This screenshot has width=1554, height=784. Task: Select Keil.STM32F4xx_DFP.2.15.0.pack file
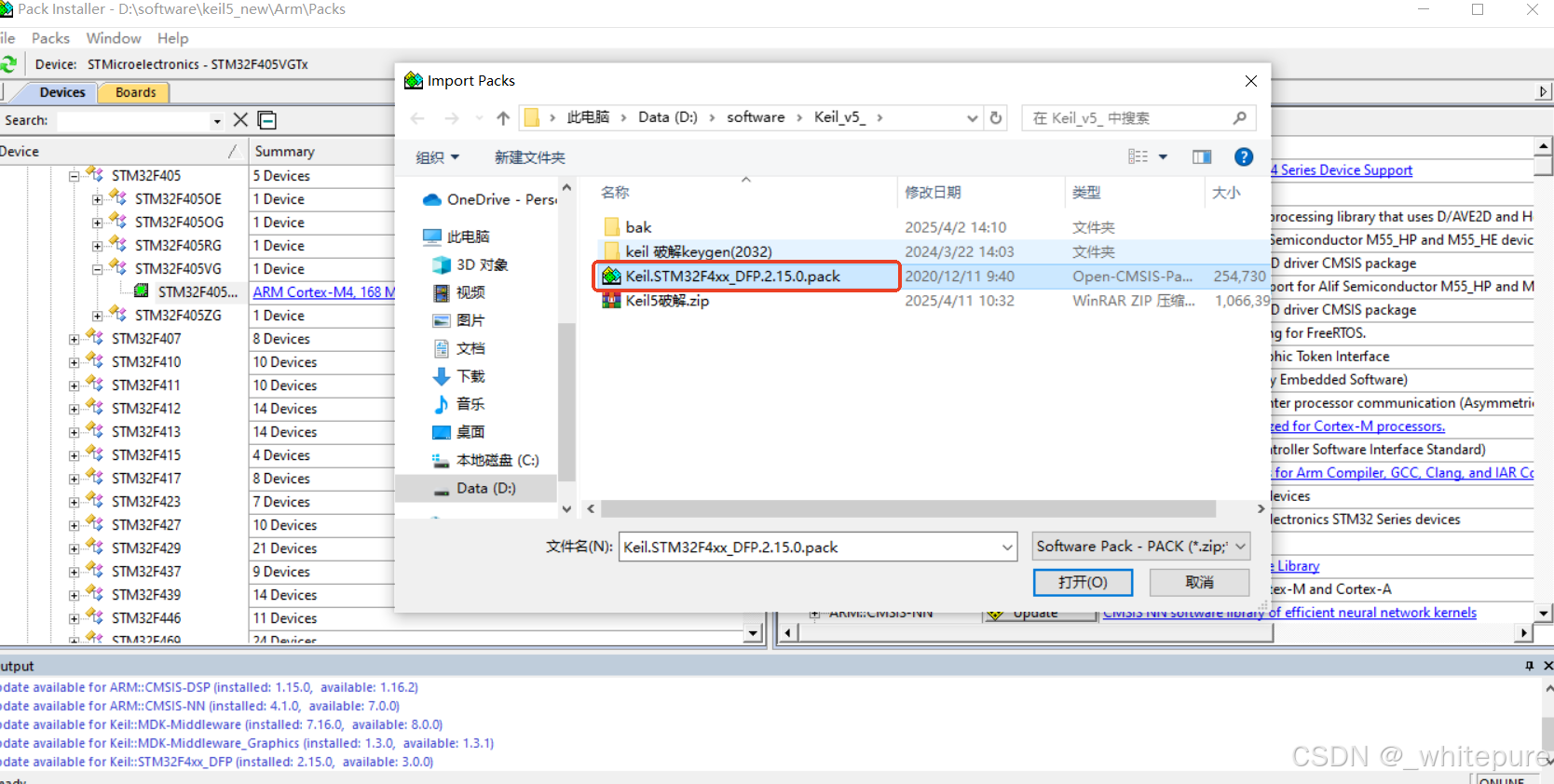(x=732, y=277)
